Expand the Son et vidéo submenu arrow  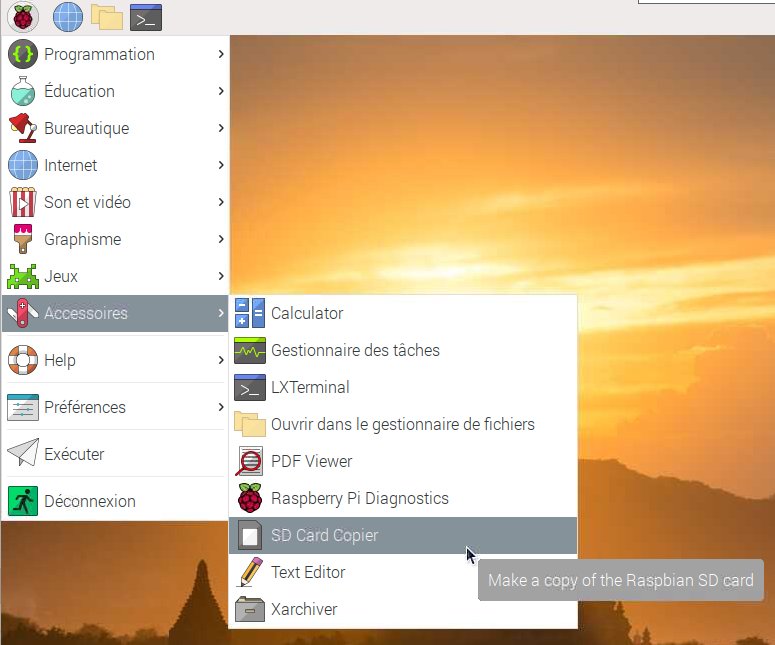(x=221, y=202)
